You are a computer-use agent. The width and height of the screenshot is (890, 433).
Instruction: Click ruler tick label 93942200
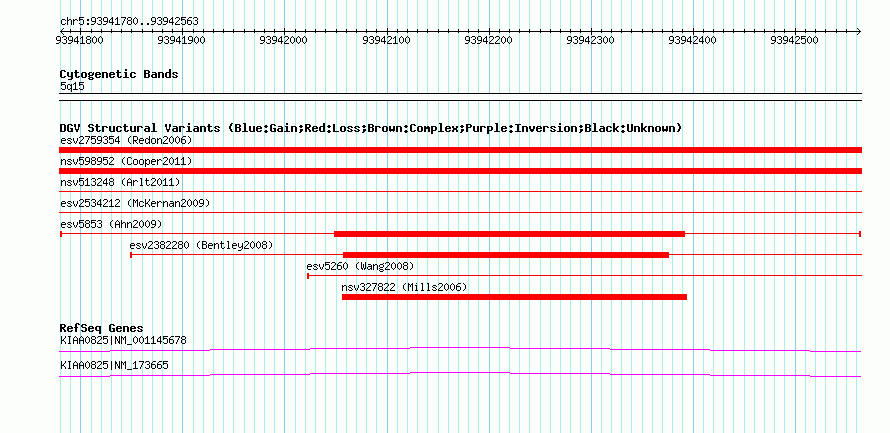[x=489, y=40]
